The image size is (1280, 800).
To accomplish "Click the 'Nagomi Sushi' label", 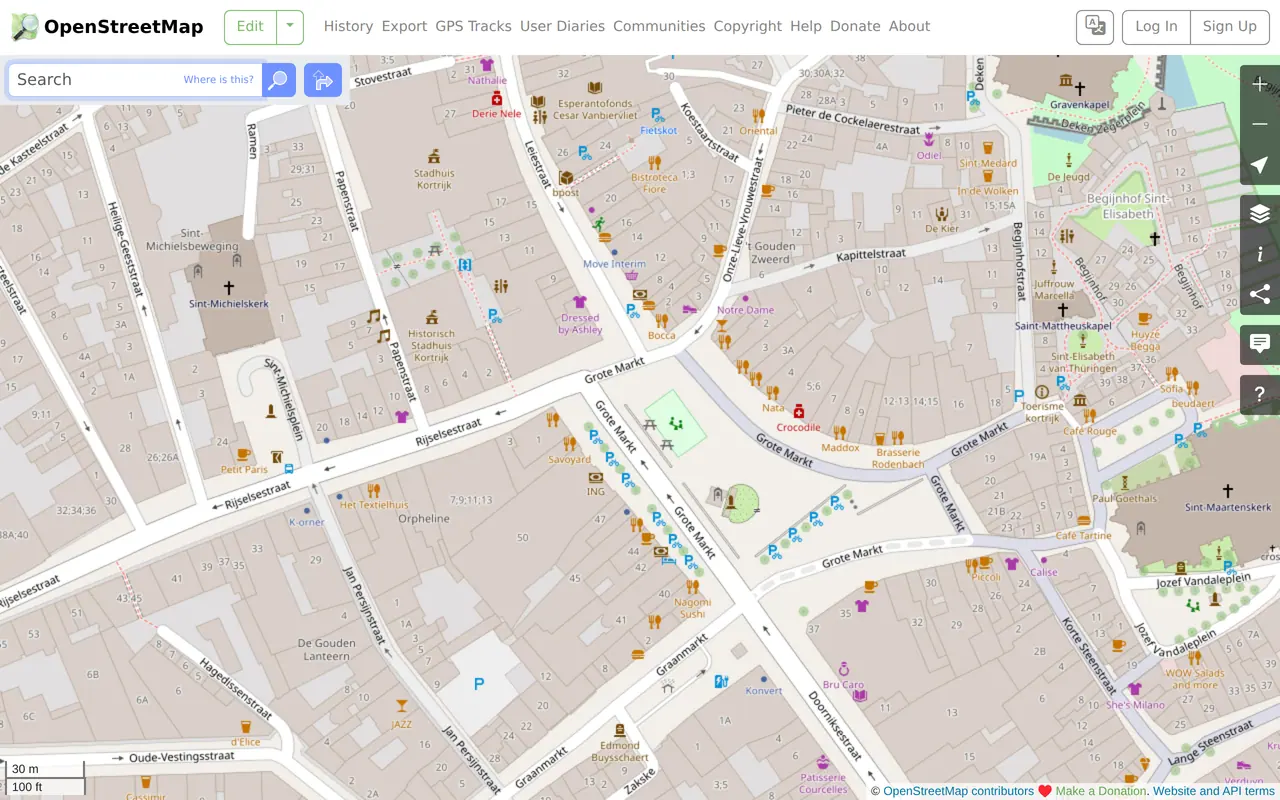I will 692,608.
